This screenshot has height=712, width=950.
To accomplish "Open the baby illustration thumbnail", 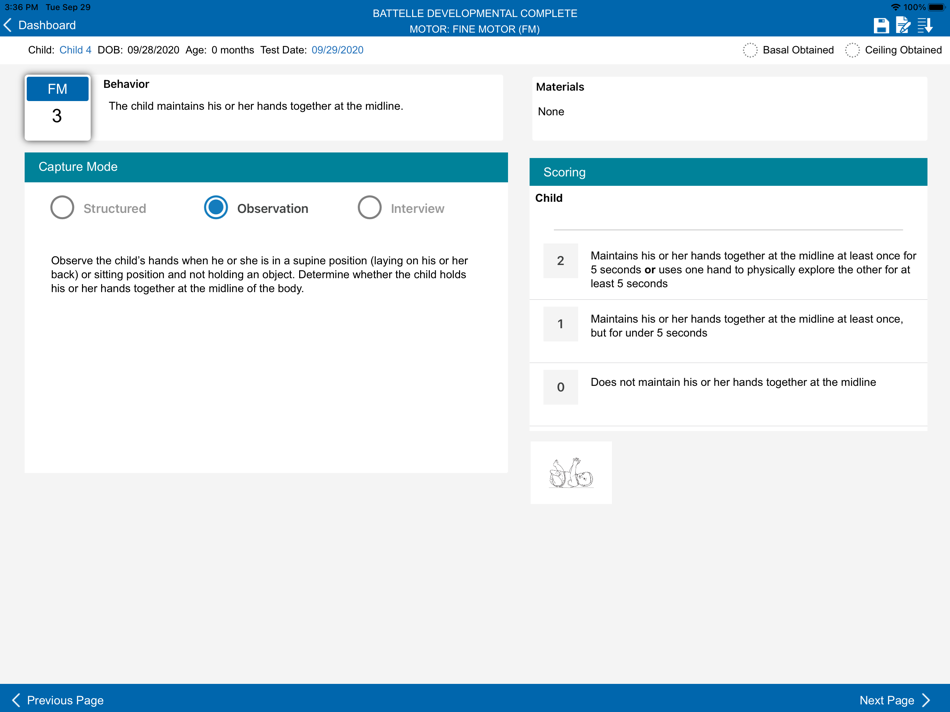I will pyautogui.click(x=571, y=473).
